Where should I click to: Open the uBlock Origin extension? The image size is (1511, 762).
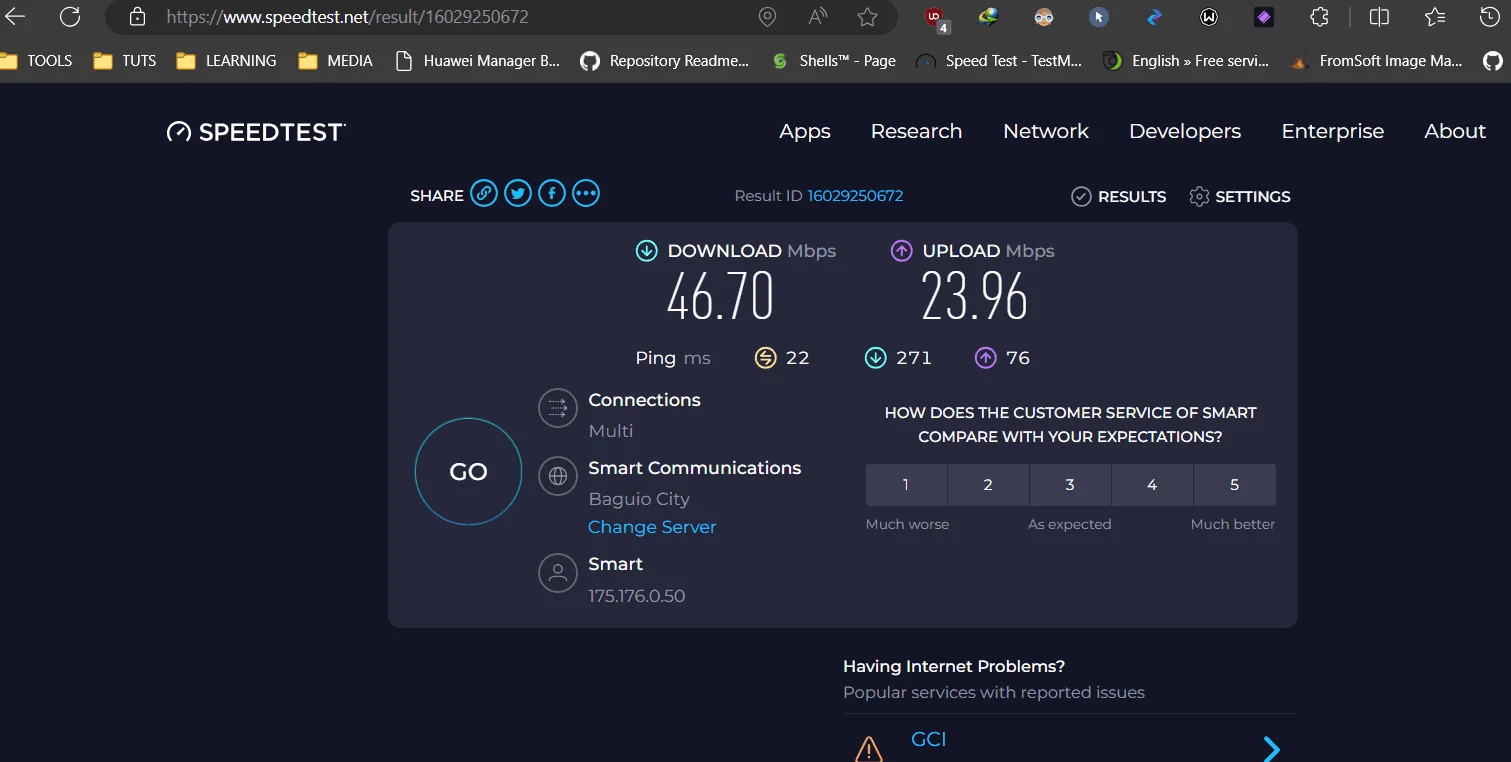click(x=936, y=17)
